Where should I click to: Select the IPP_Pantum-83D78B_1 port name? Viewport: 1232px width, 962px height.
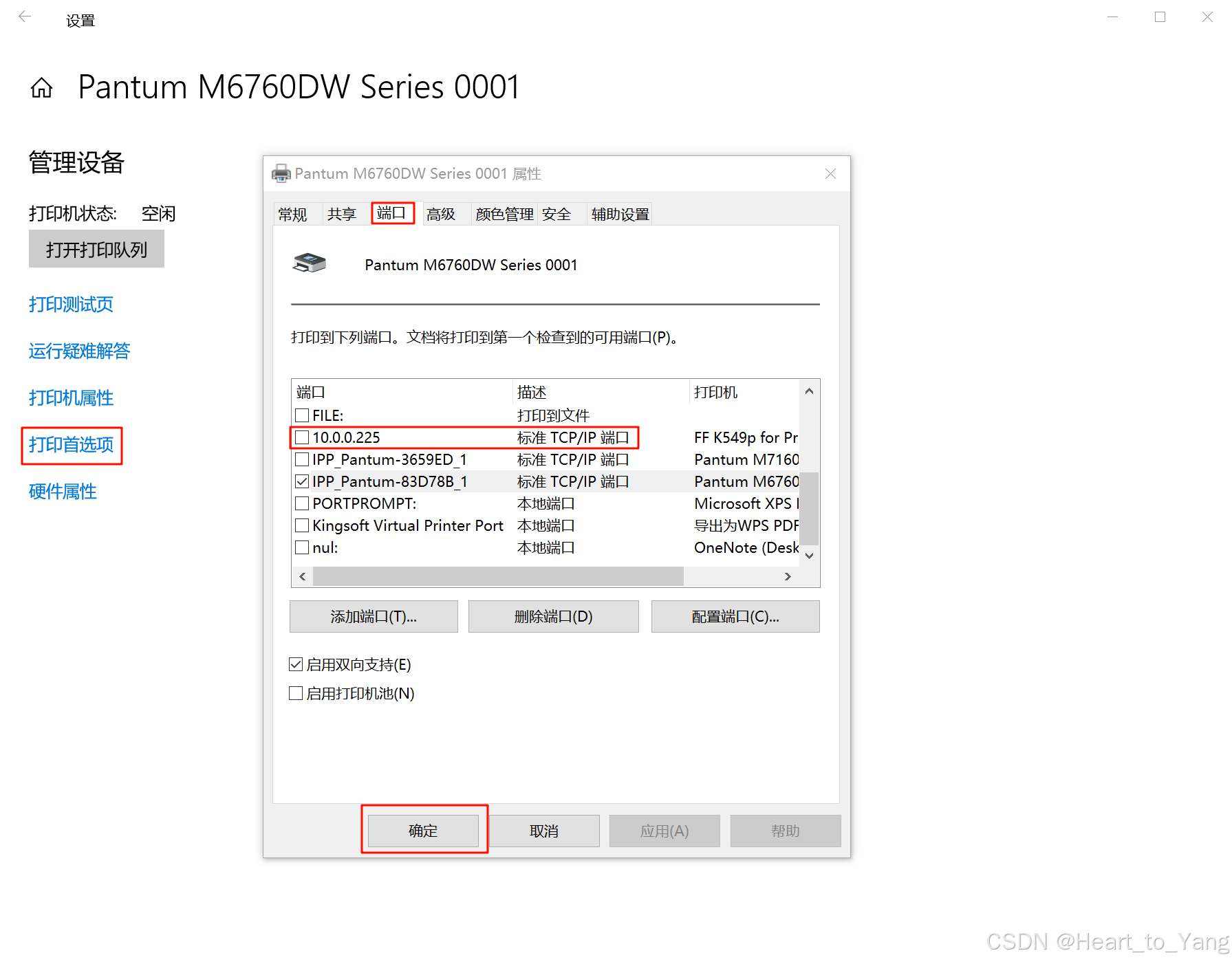pyautogui.click(x=390, y=481)
